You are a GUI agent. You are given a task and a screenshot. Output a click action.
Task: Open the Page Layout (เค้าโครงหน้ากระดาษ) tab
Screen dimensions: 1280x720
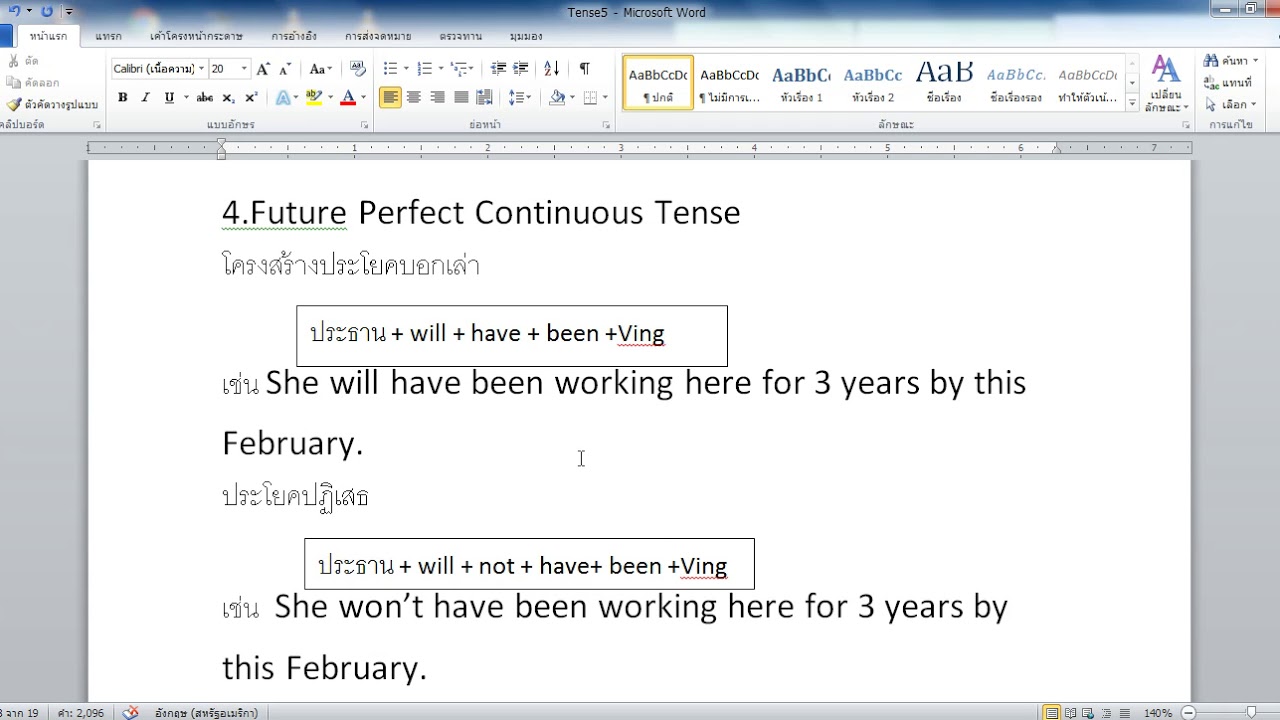[x=196, y=36]
